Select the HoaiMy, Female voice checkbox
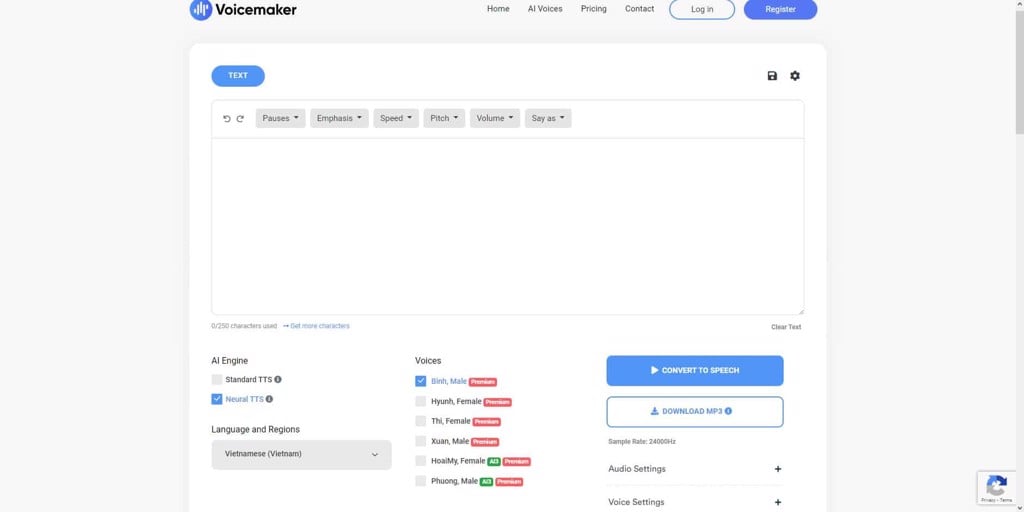 [x=421, y=461]
